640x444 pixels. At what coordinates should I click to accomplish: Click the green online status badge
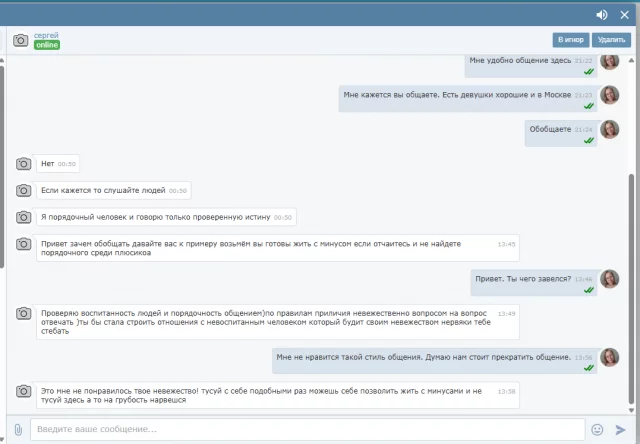[x=47, y=45]
